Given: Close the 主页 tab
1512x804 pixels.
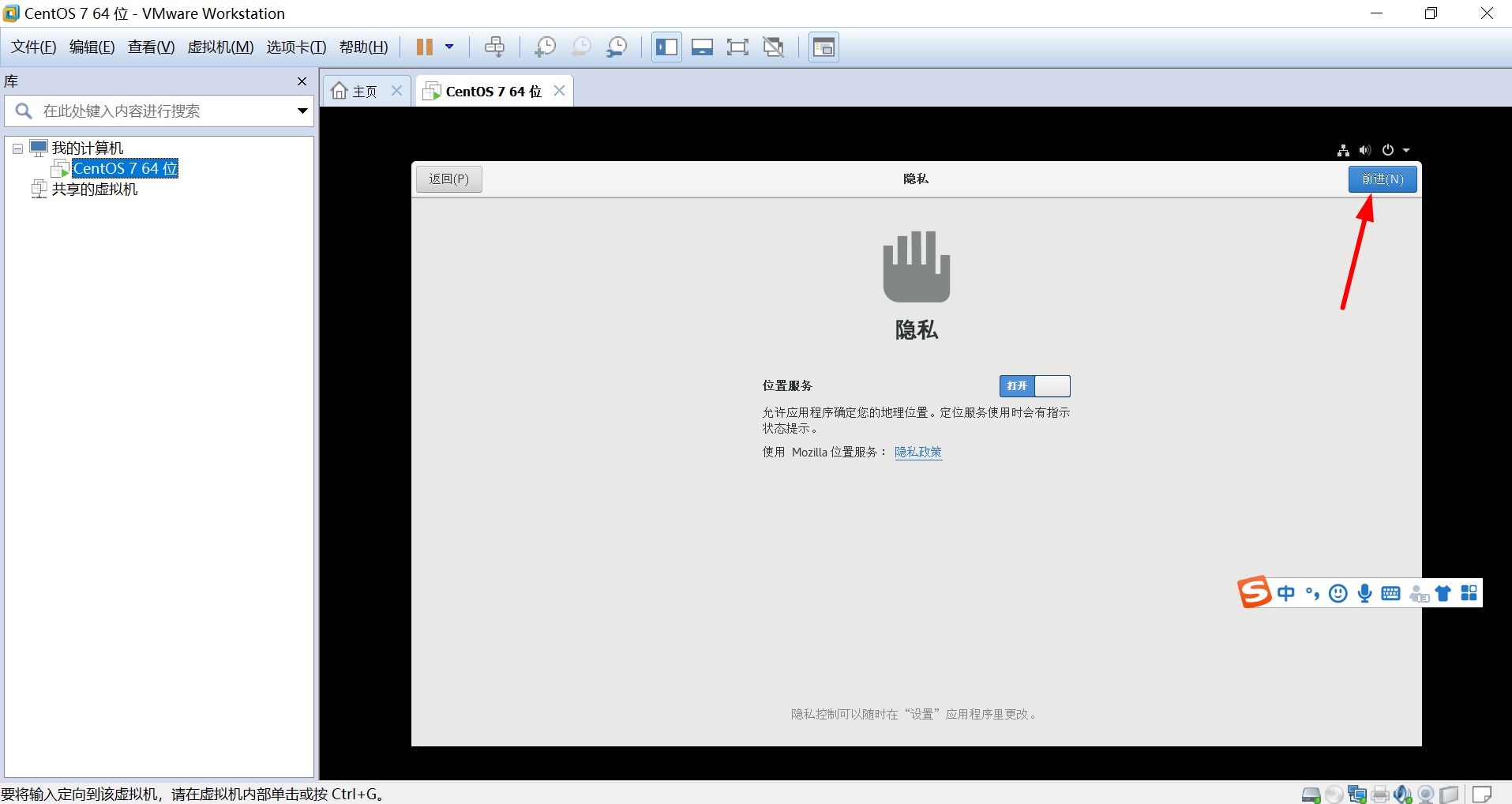Looking at the screenshot, I should click(397, 91).
